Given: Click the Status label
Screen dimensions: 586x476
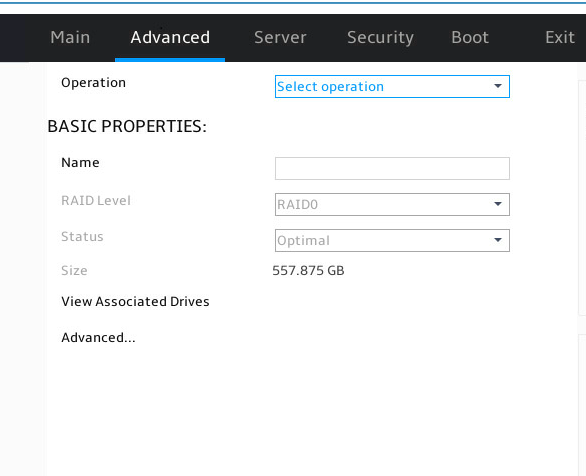Looking at the screenshot, I should 82,237.
